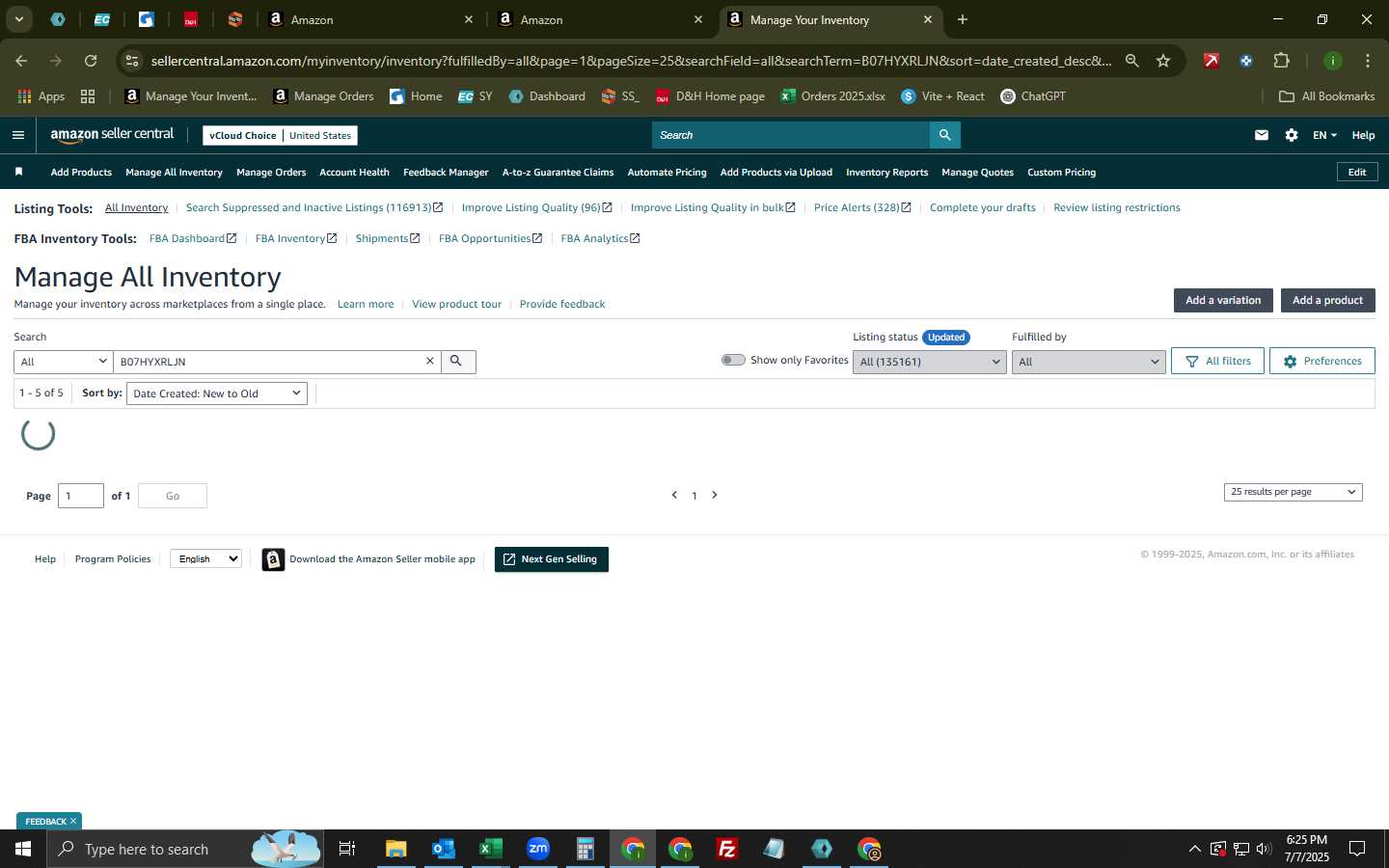
Task: Open the Chrome extensions puzzle icon
Action: [x=1281, y=61]
